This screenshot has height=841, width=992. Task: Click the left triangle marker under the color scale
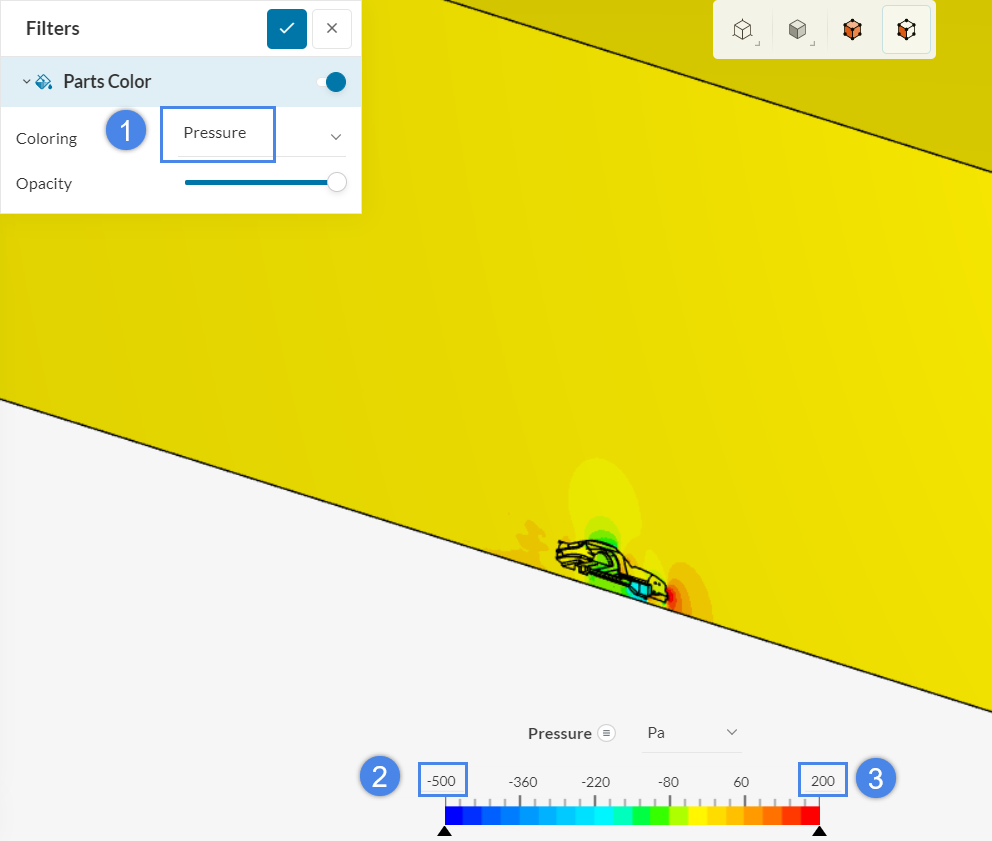[x=445, y=831]
